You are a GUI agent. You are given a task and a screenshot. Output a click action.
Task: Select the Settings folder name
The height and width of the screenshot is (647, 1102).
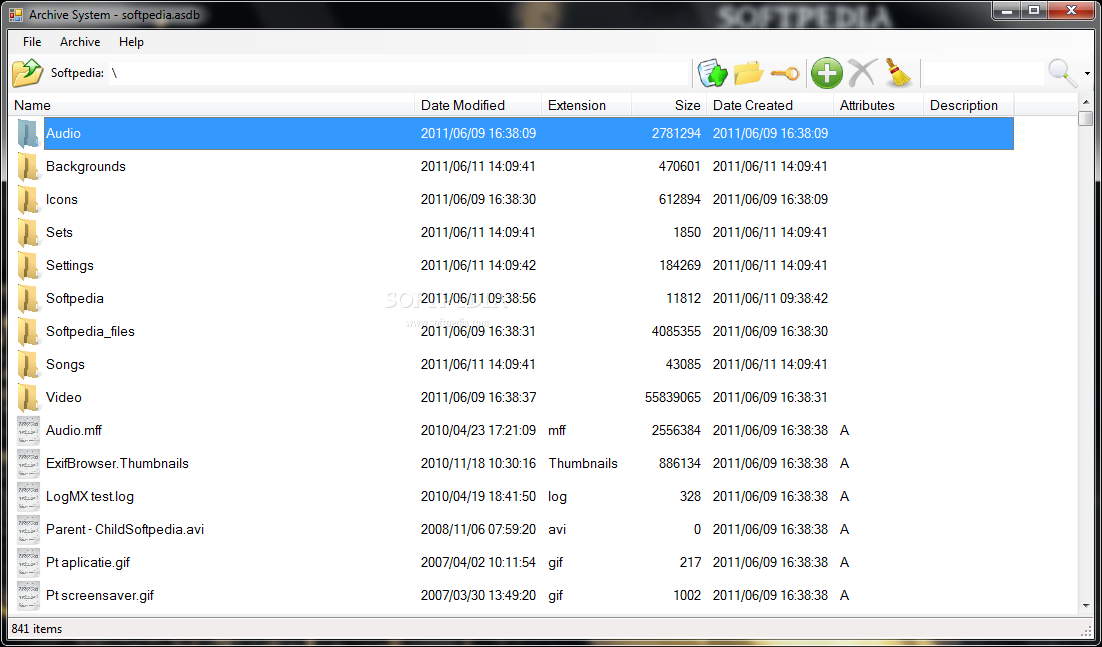pos(70,266)
